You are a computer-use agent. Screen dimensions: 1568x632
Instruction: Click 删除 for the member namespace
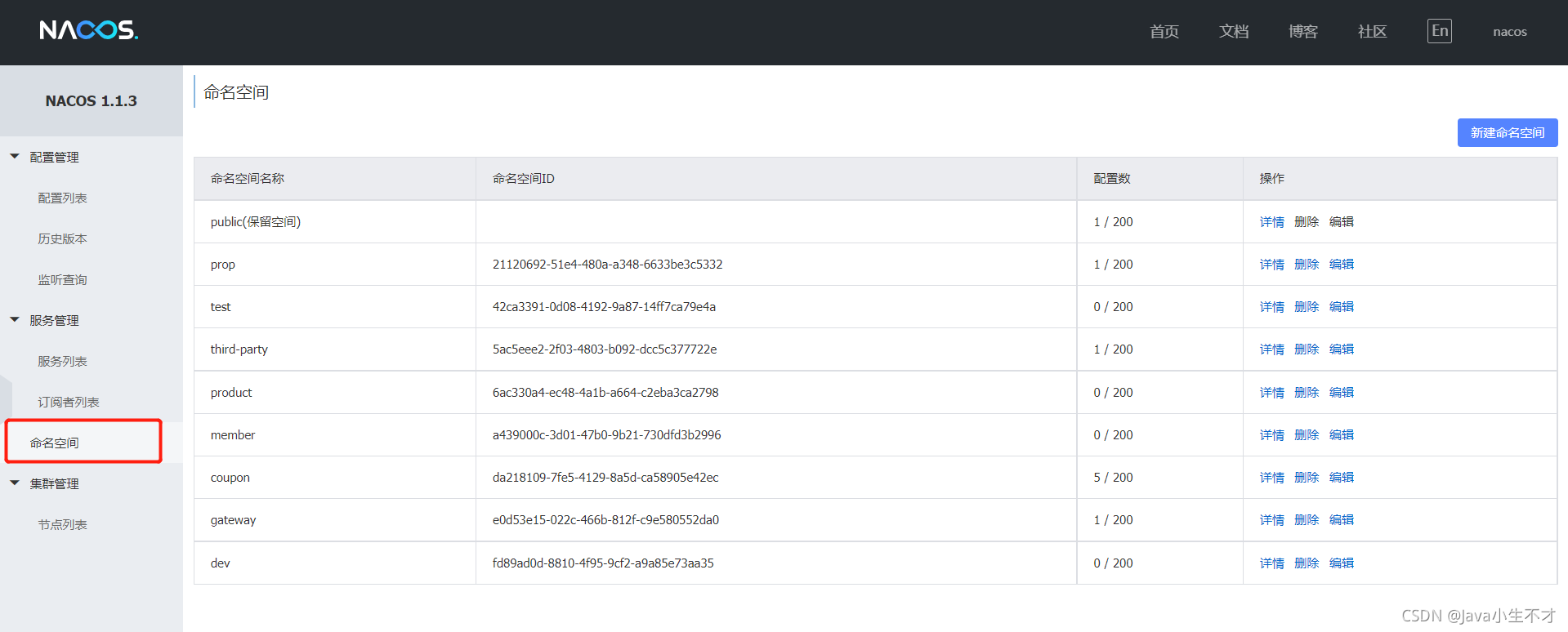pyautogui.click(x=1307, y=434)
